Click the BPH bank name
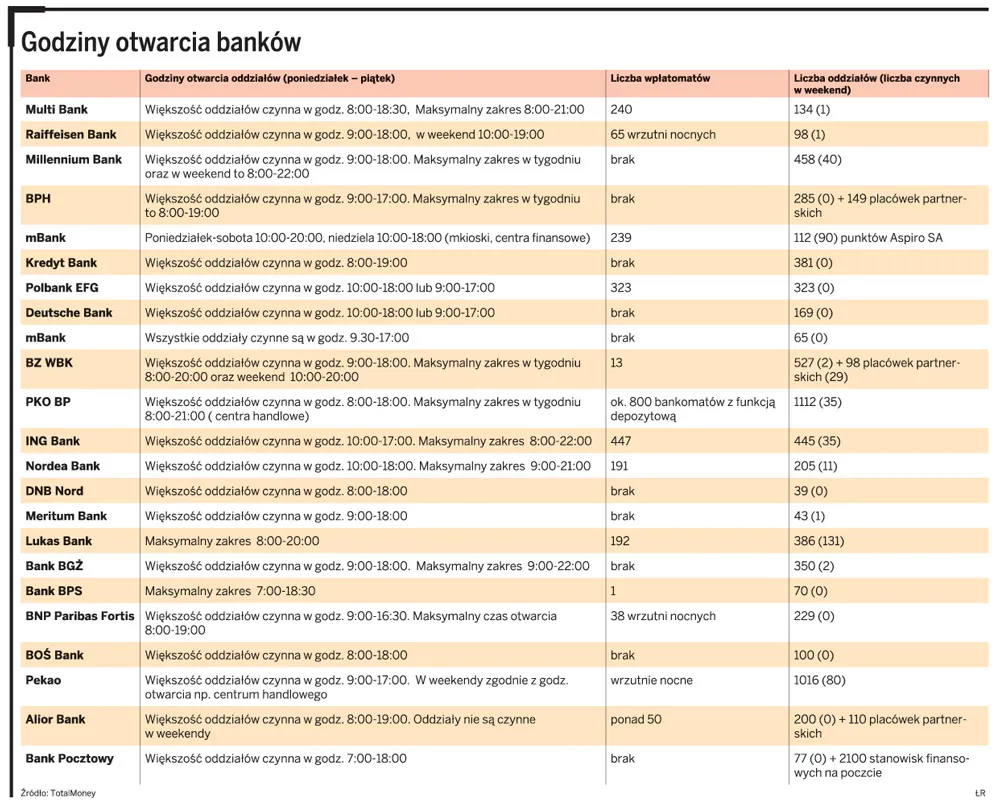 (38, 198)
